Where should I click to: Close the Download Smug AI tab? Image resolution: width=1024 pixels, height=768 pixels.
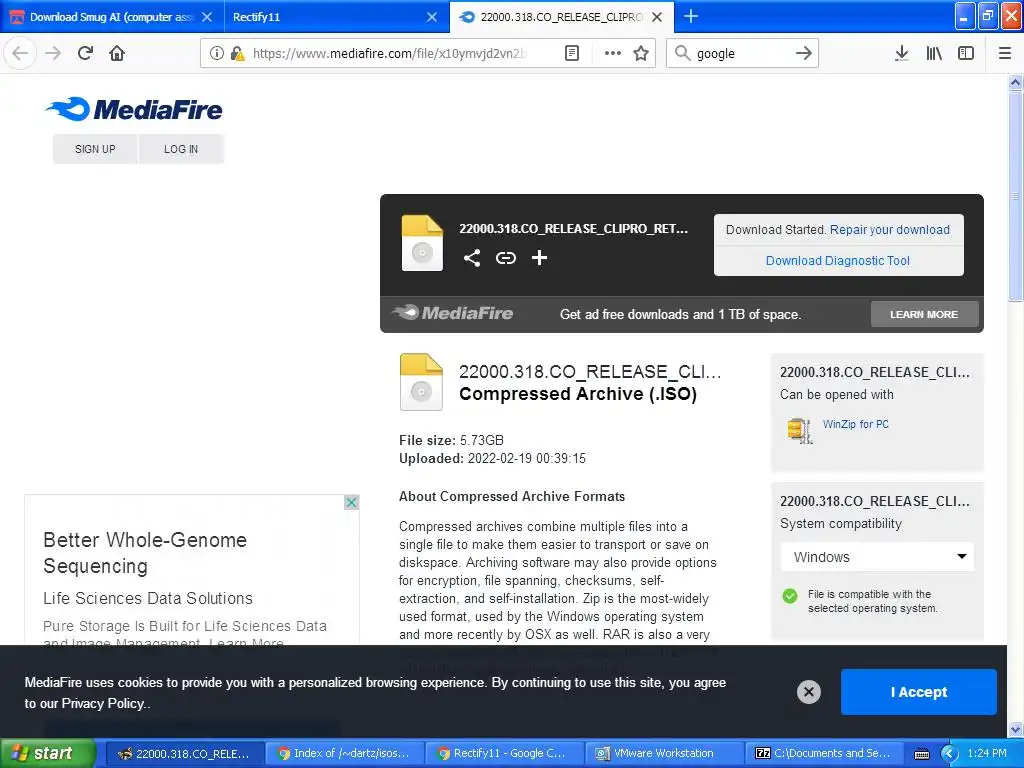coord(207,17)
